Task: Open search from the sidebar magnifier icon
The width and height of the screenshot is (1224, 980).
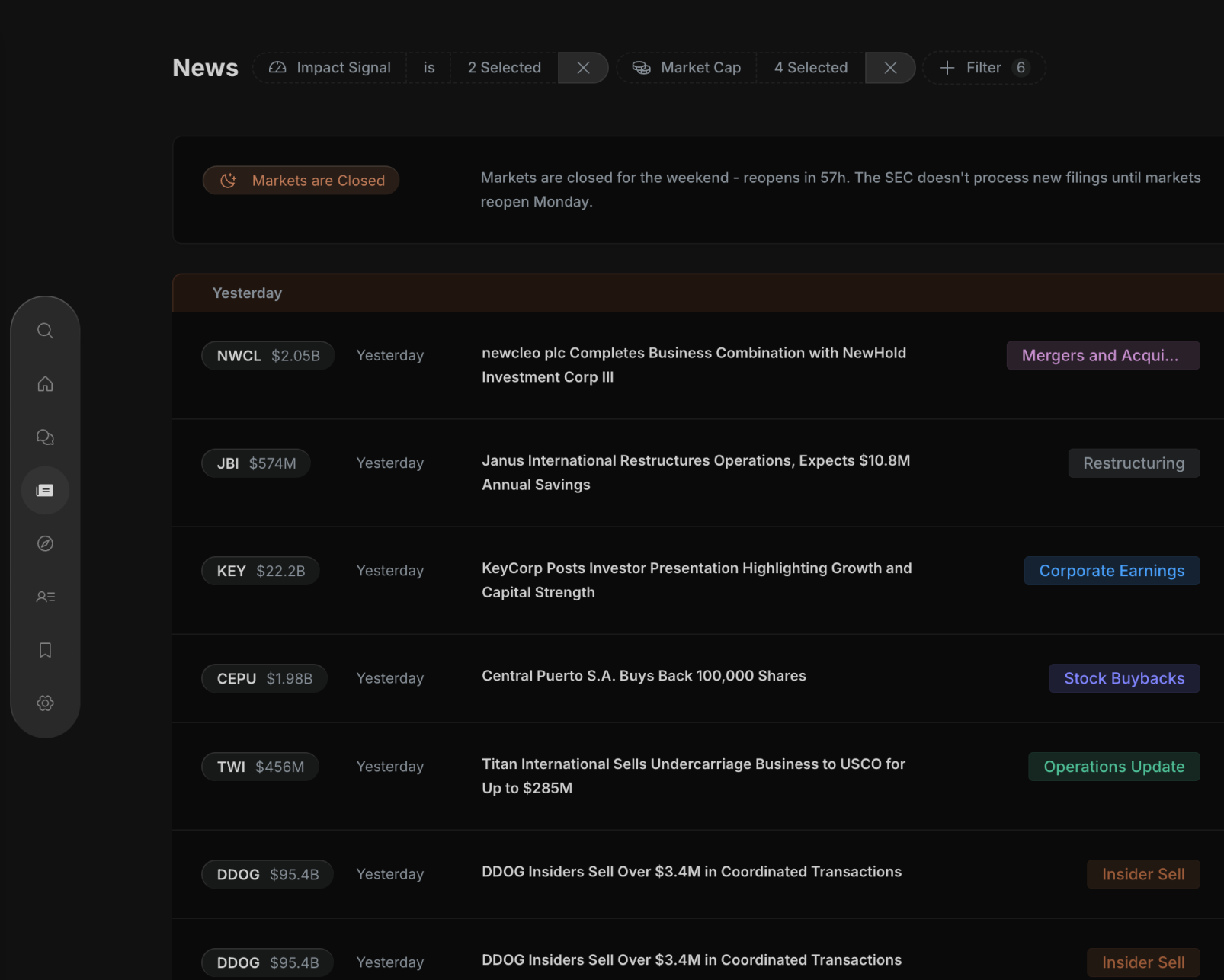Action: (45, 331)
